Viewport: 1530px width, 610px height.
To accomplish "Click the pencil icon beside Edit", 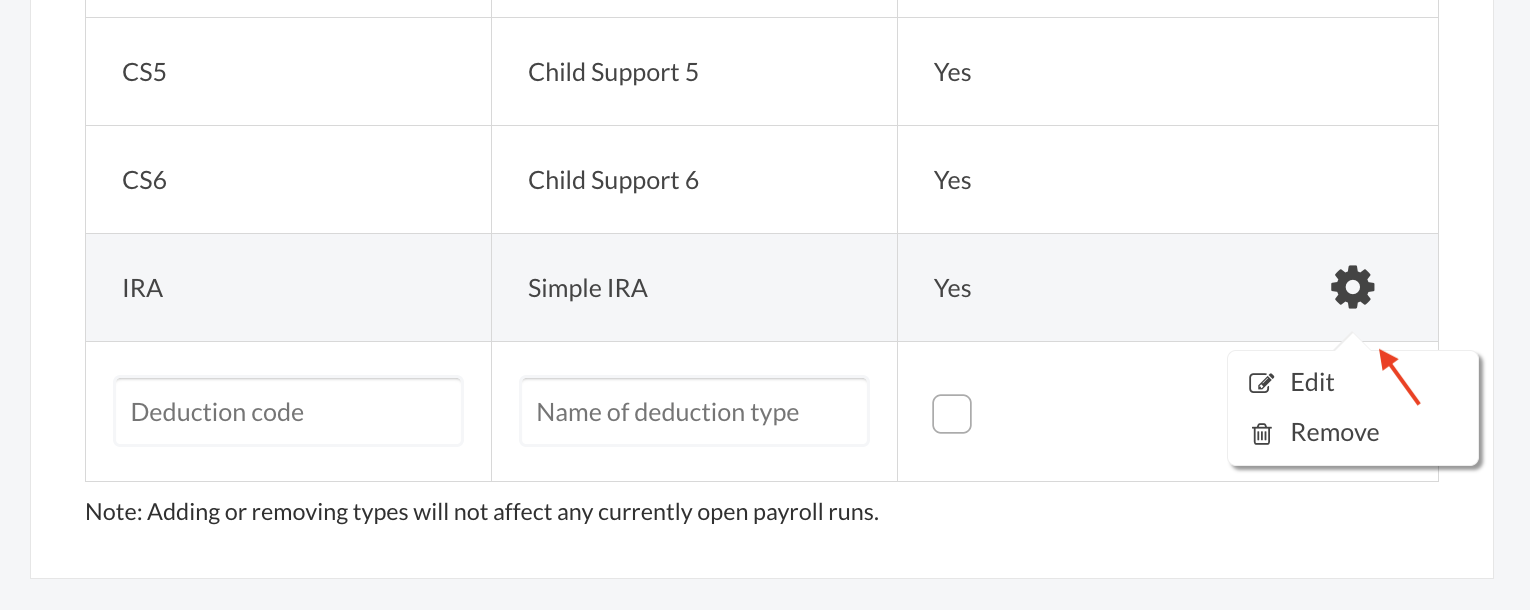I will click(1262, 383).
